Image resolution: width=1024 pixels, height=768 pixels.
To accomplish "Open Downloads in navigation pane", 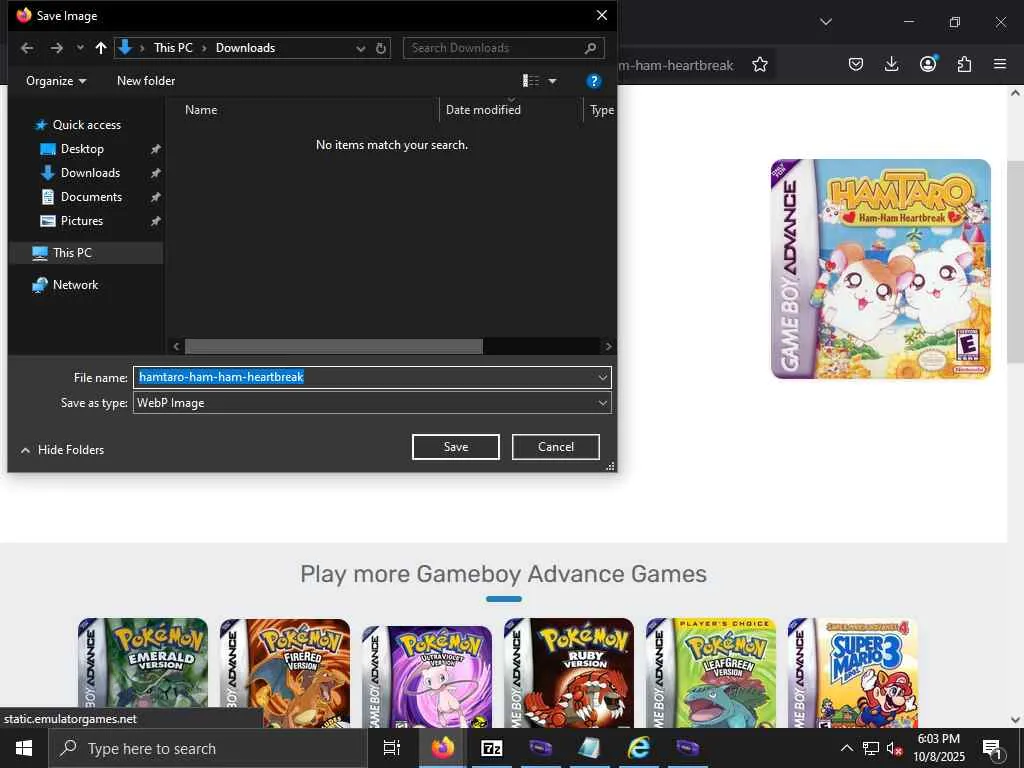I will pos(90,173).
